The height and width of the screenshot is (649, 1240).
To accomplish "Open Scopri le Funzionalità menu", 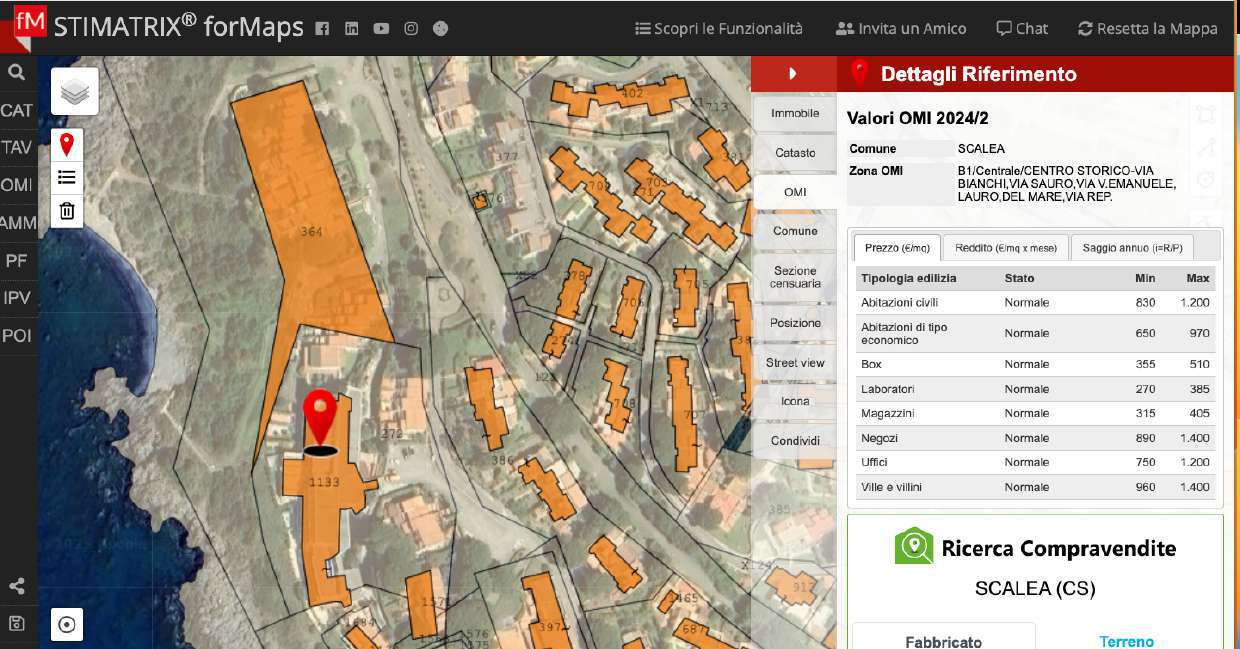I will tap(719, 29).
